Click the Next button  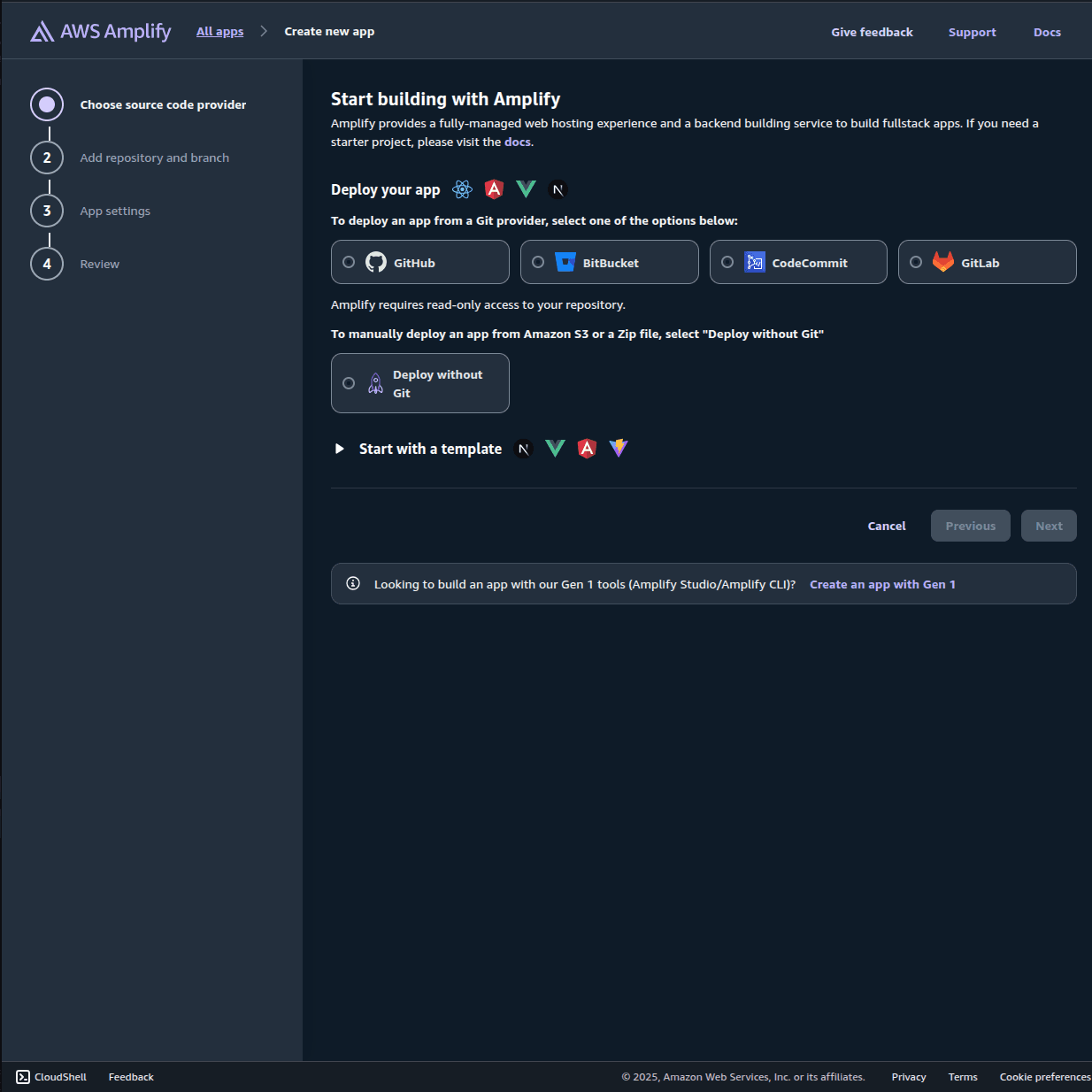point(1049,526)
